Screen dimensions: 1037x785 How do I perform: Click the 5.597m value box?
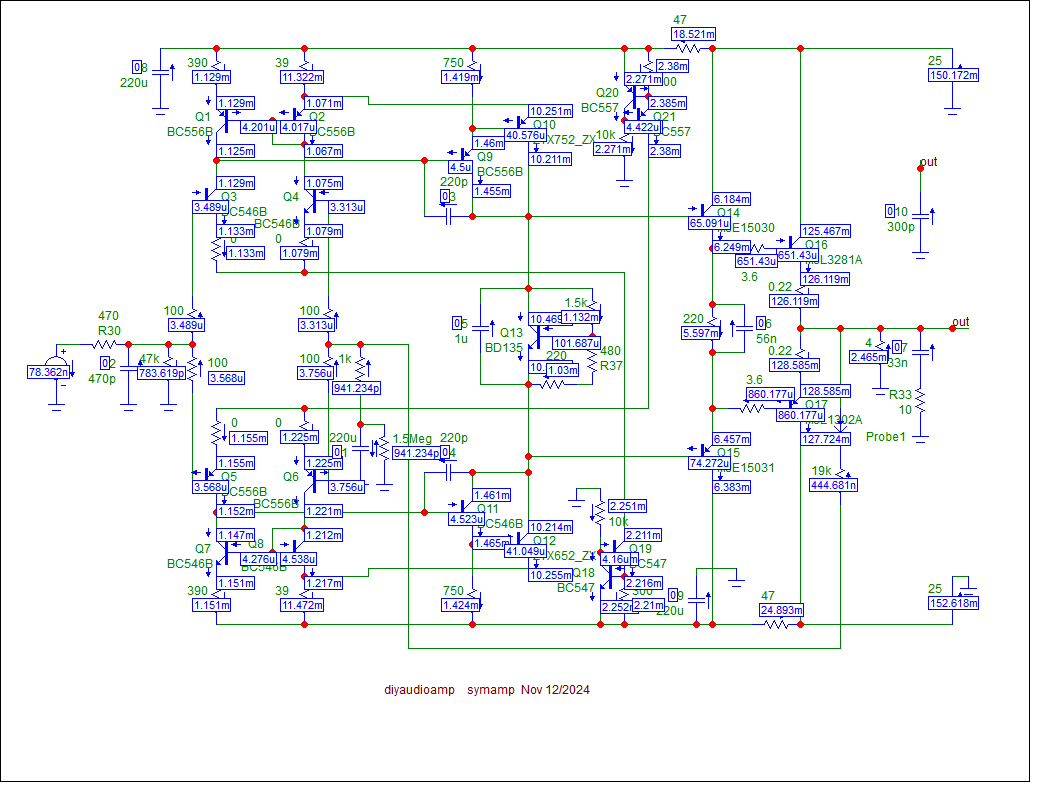click(701, 333)
